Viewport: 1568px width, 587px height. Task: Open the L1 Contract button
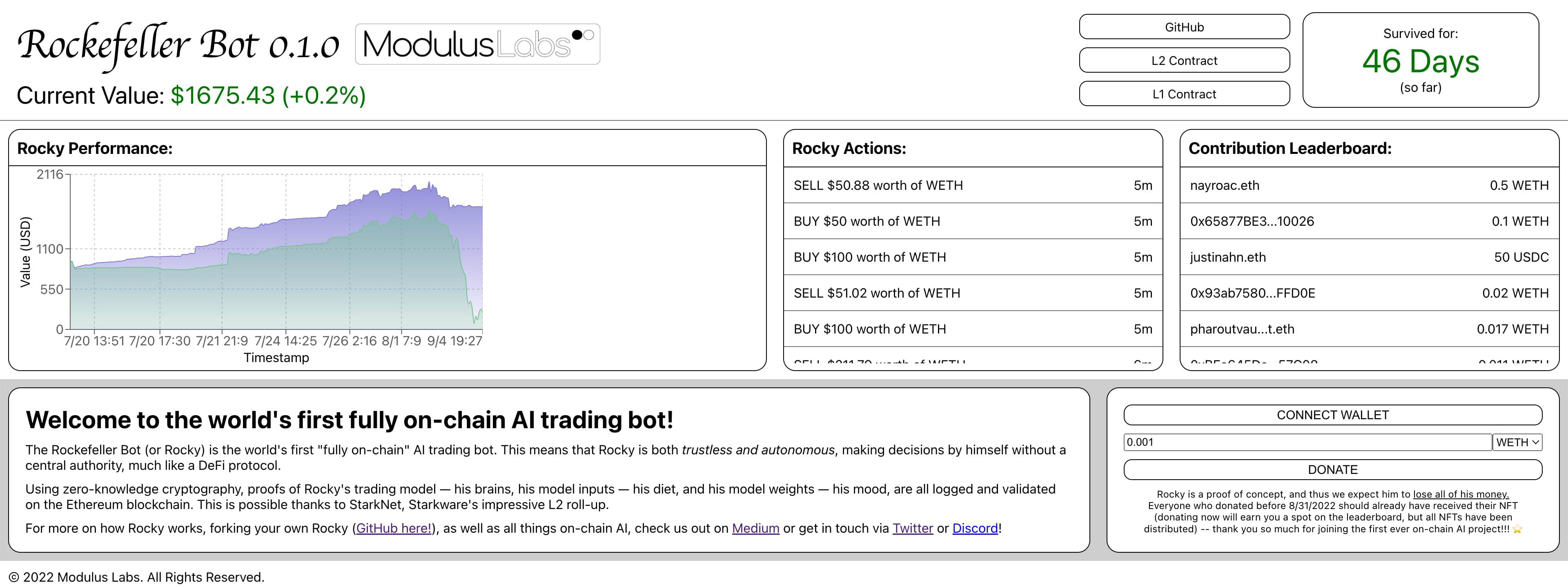(x=1184, y=93)
